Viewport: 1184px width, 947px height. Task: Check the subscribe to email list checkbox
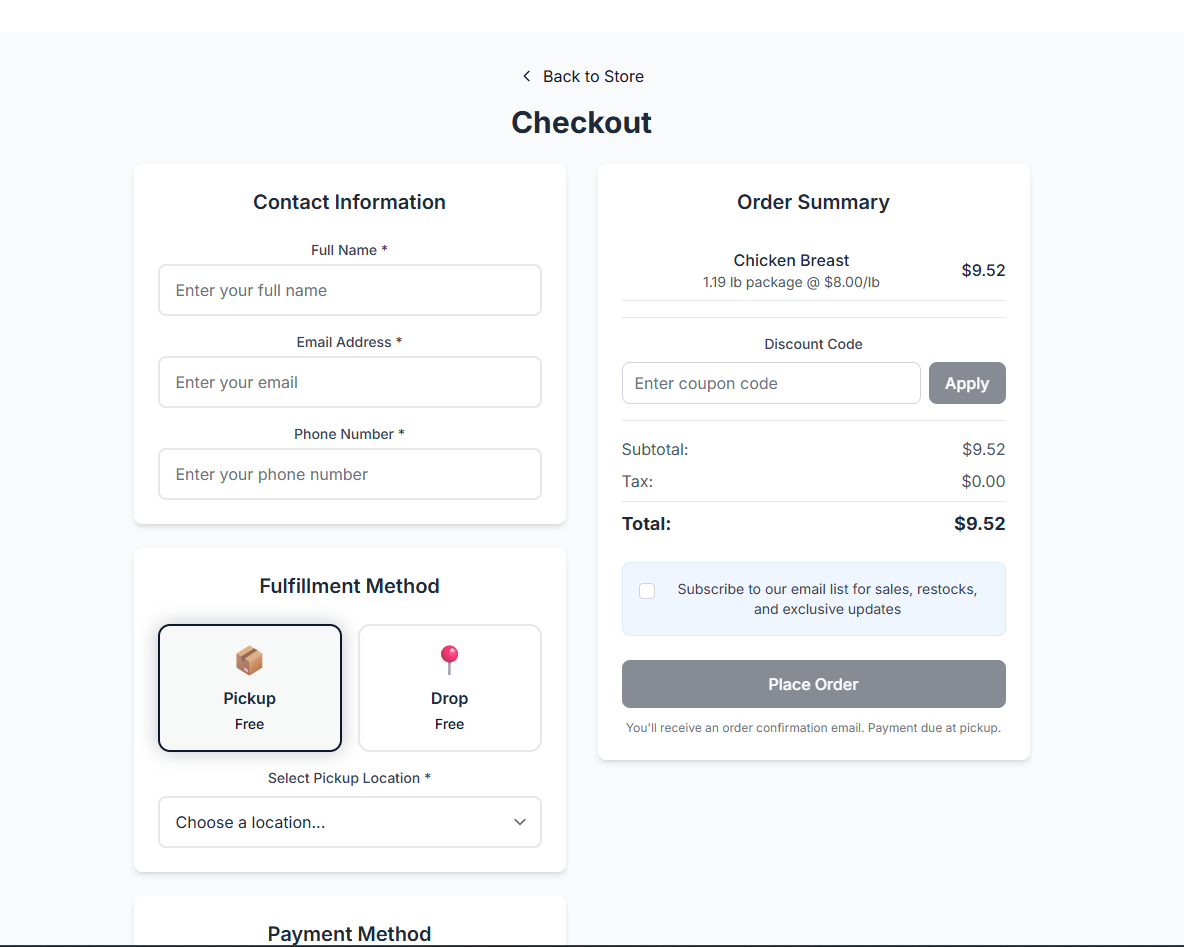646,590
